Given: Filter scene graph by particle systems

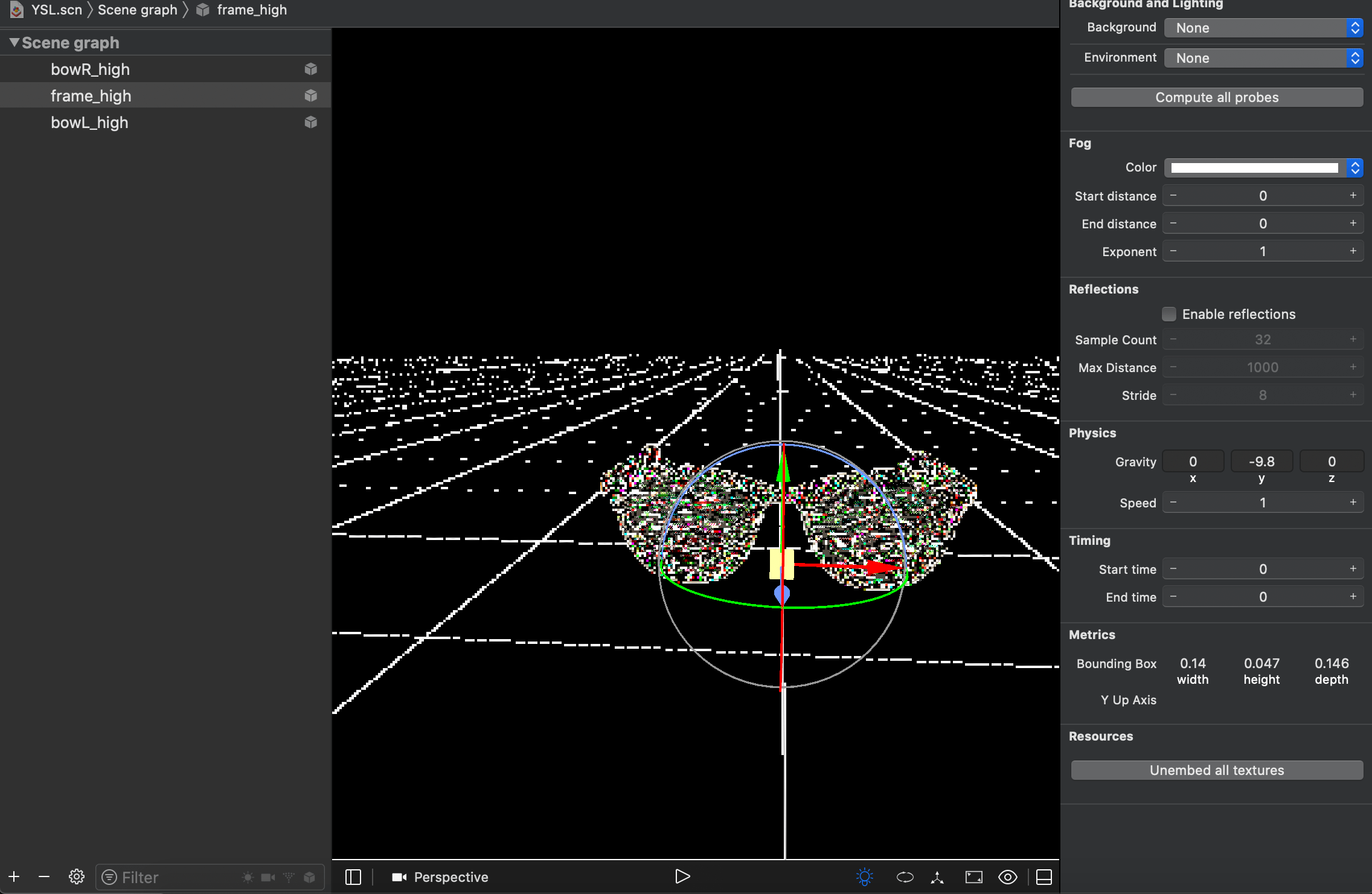Looking at the screenshot, I should pos(289,876).
